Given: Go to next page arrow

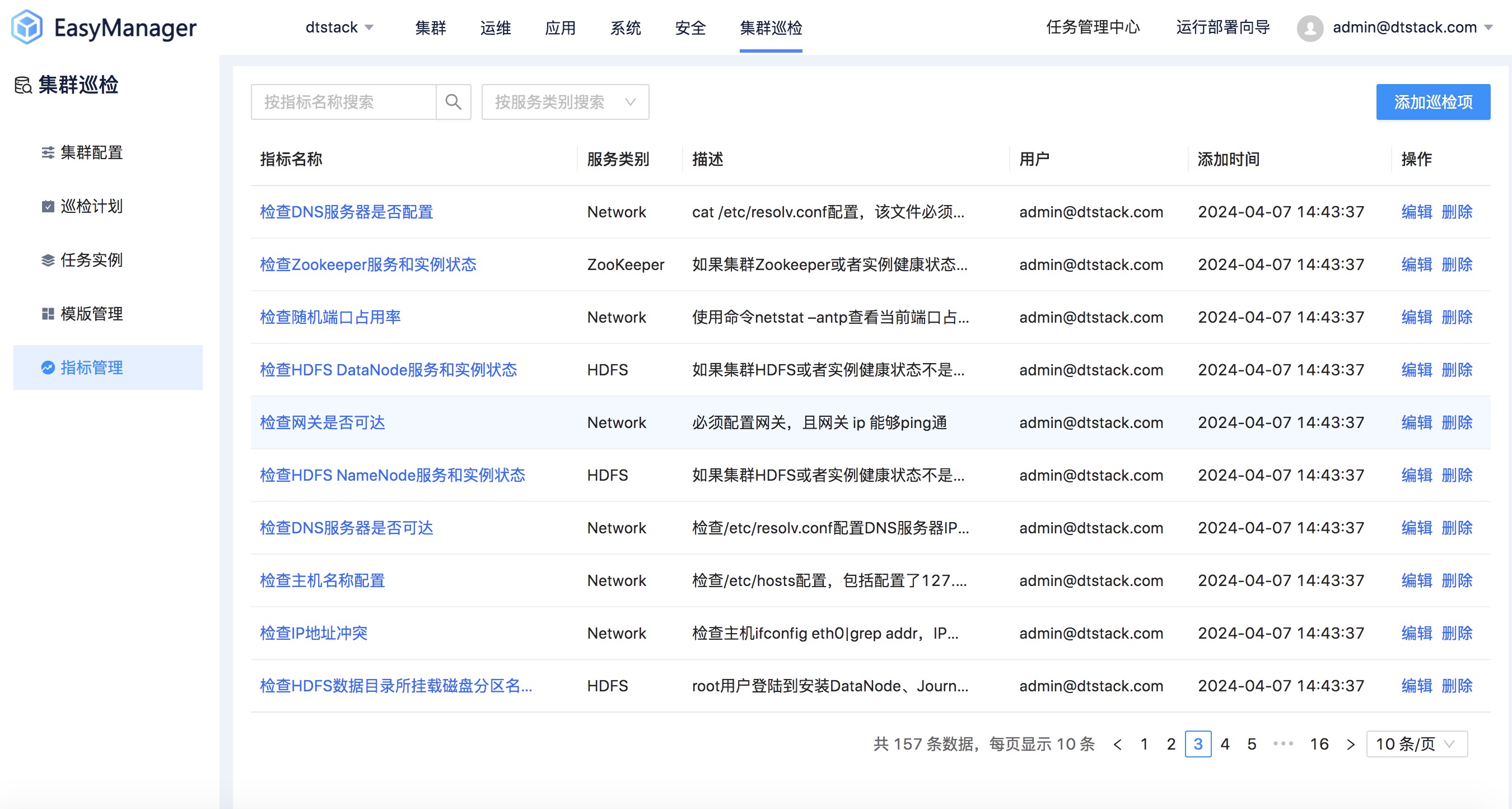Looking at the screenshot, I should 1351,745.
